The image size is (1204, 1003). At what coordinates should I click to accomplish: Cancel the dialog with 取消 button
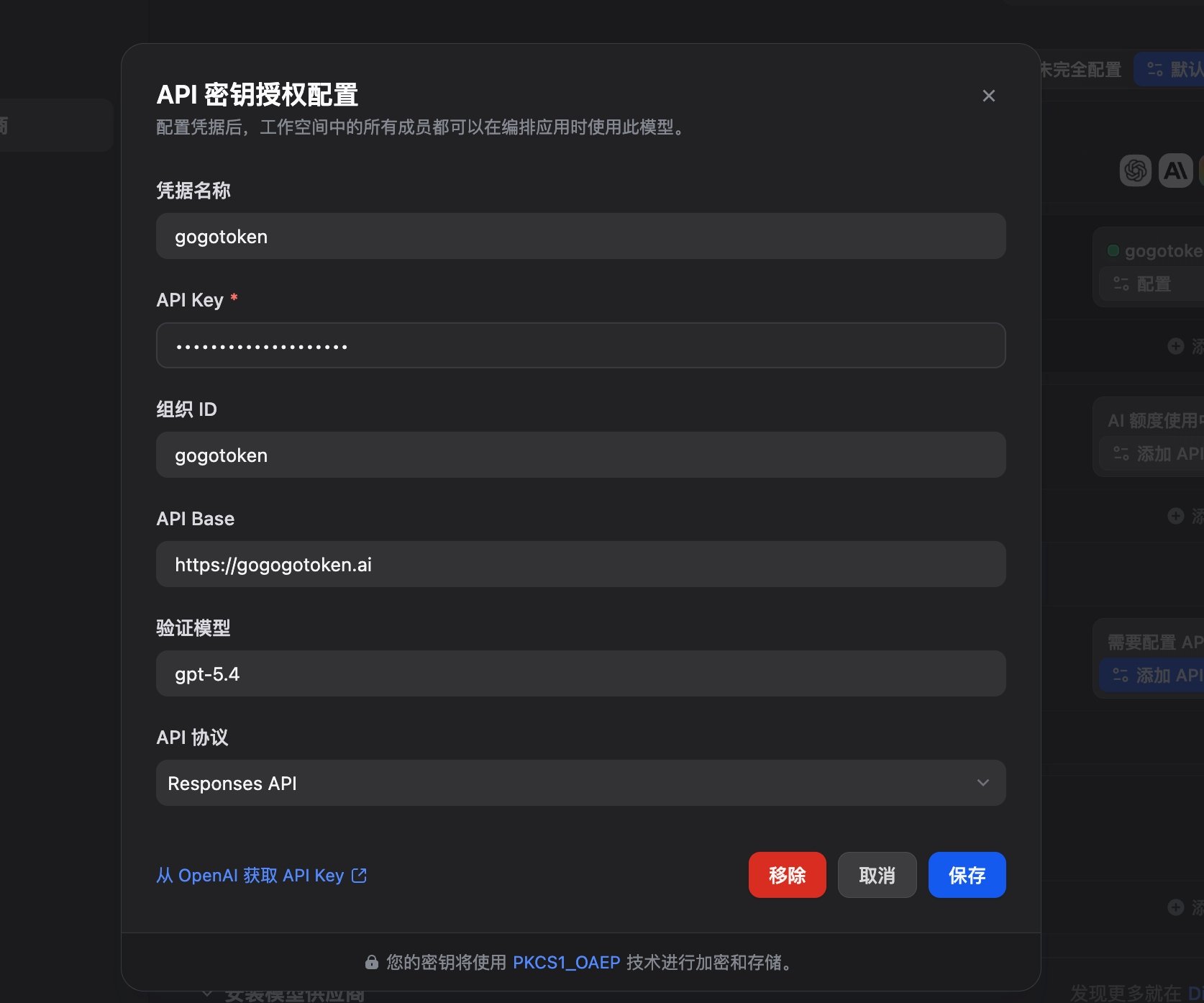pyautogui.click(x=877, y=875)
